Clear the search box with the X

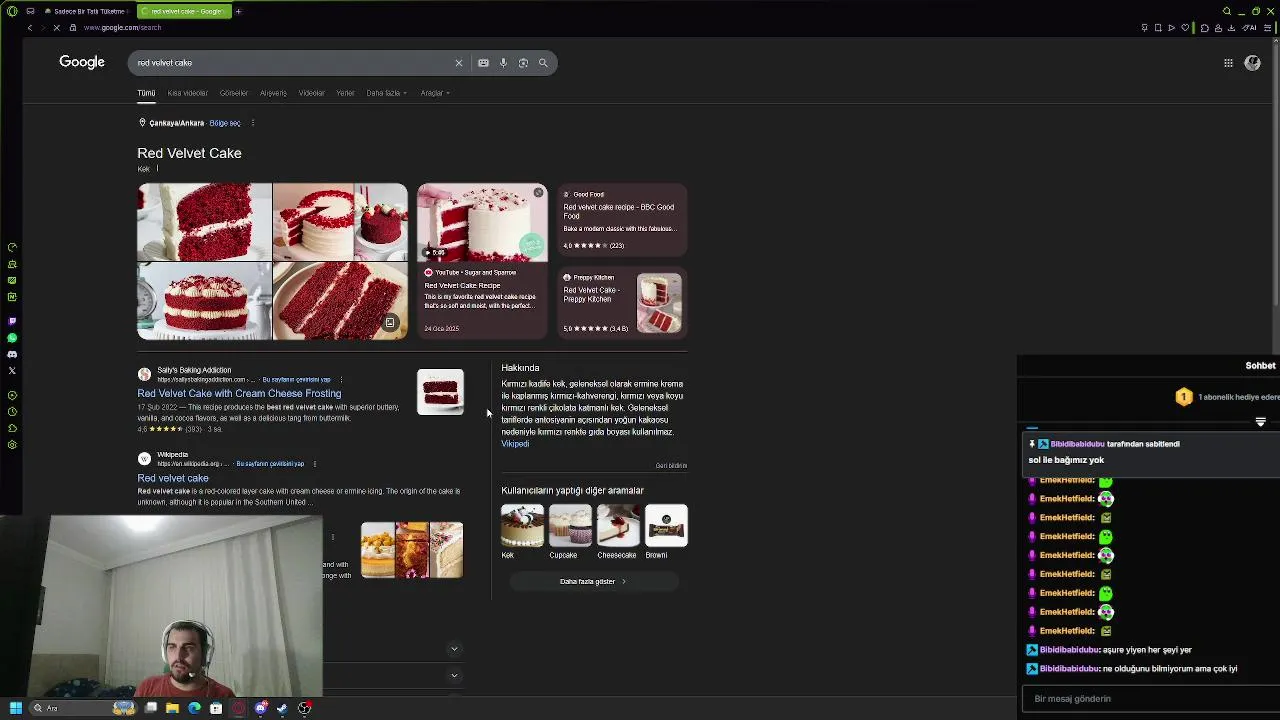459,63
